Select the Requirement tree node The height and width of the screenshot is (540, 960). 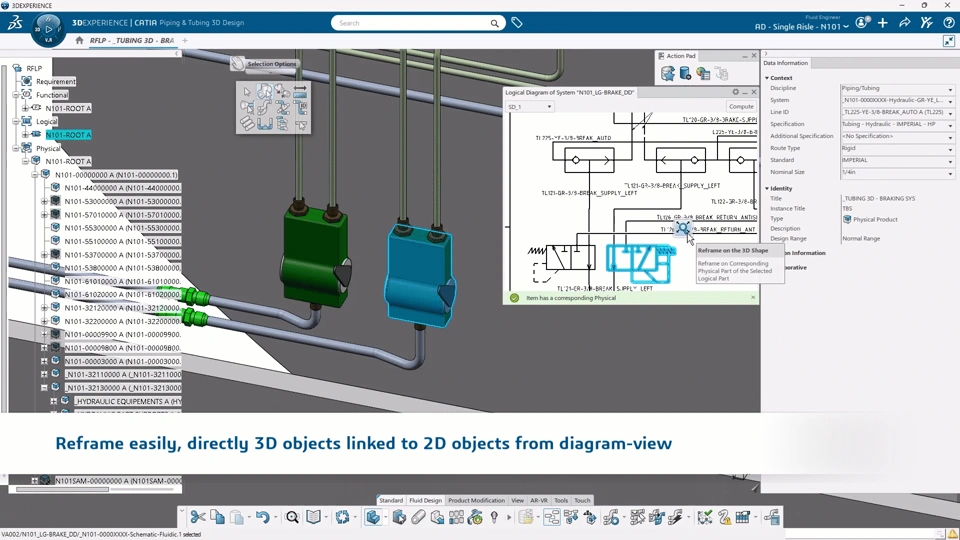point(56,81)
